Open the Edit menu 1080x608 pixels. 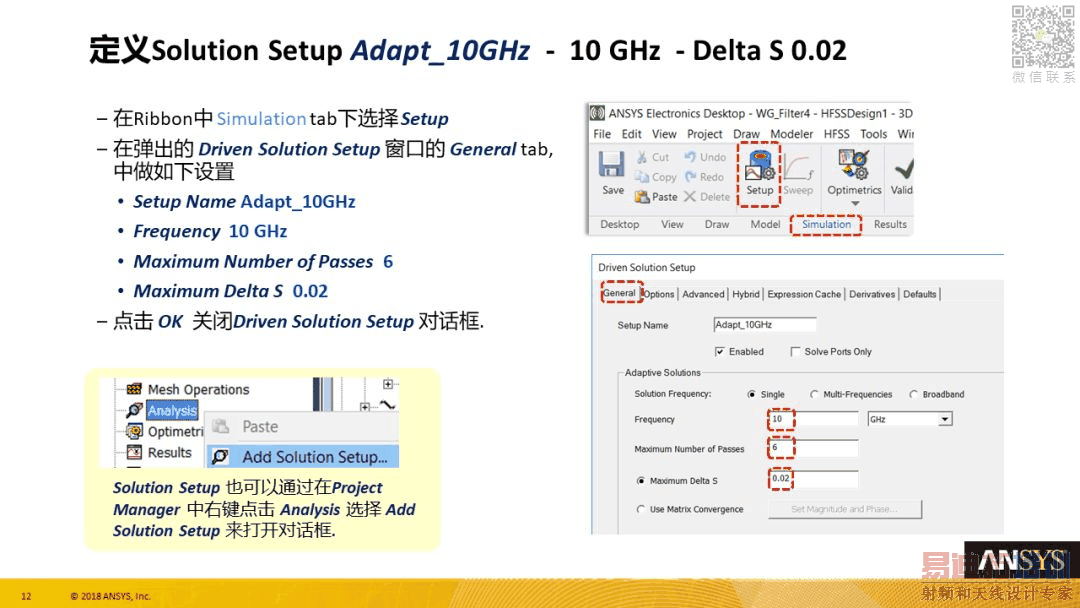[632, 134]
